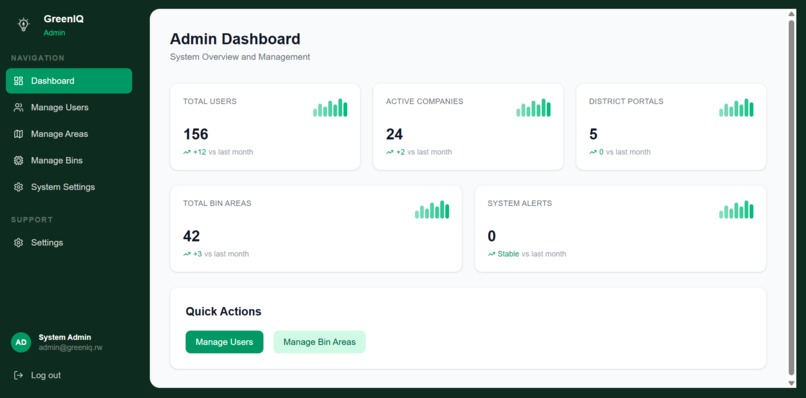Screen dimensions: 806x398
Task: Click the System Overview and Management subtitle
Action: pos(240,57)
